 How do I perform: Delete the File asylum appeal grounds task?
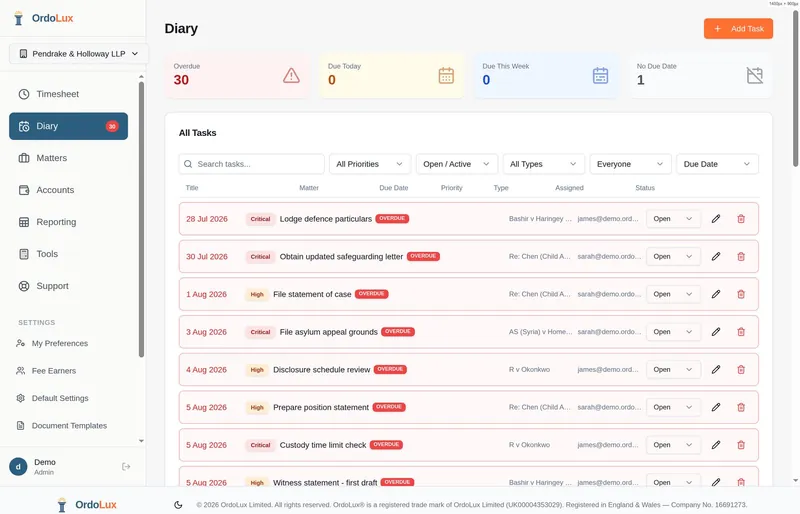(x=741, y=332)
